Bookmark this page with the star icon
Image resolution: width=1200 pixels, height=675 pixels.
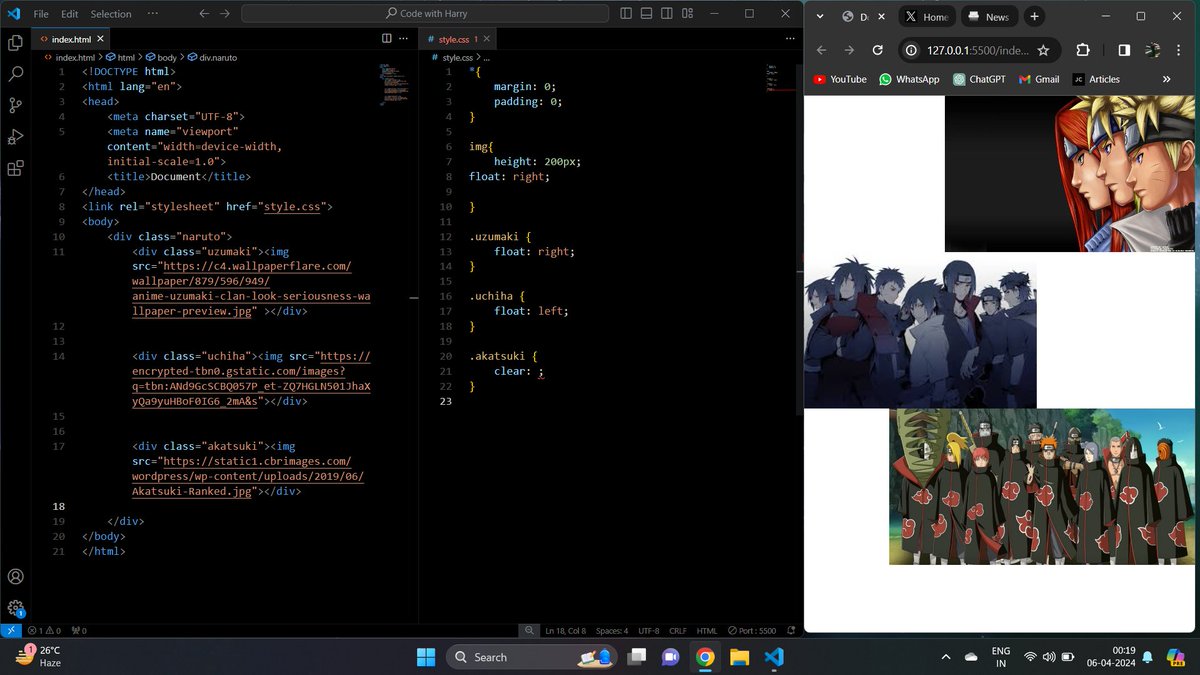pyautogui.click(x=1043, y=50)
